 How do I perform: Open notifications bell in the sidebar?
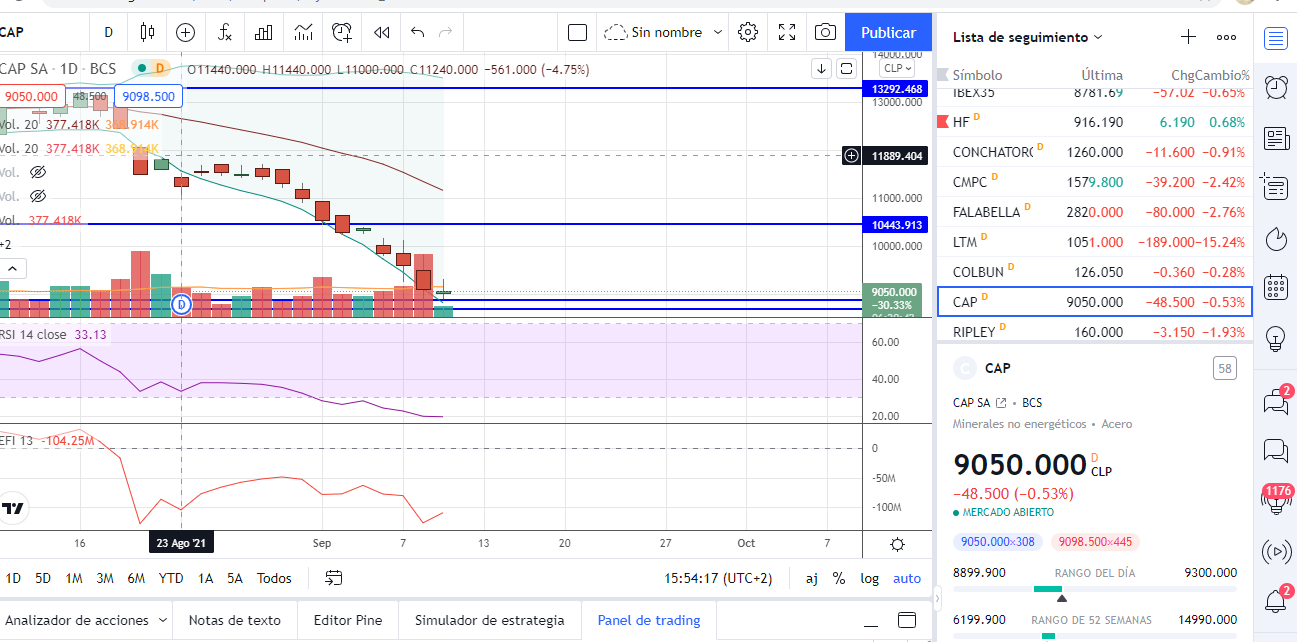[x=1276, y=600]
